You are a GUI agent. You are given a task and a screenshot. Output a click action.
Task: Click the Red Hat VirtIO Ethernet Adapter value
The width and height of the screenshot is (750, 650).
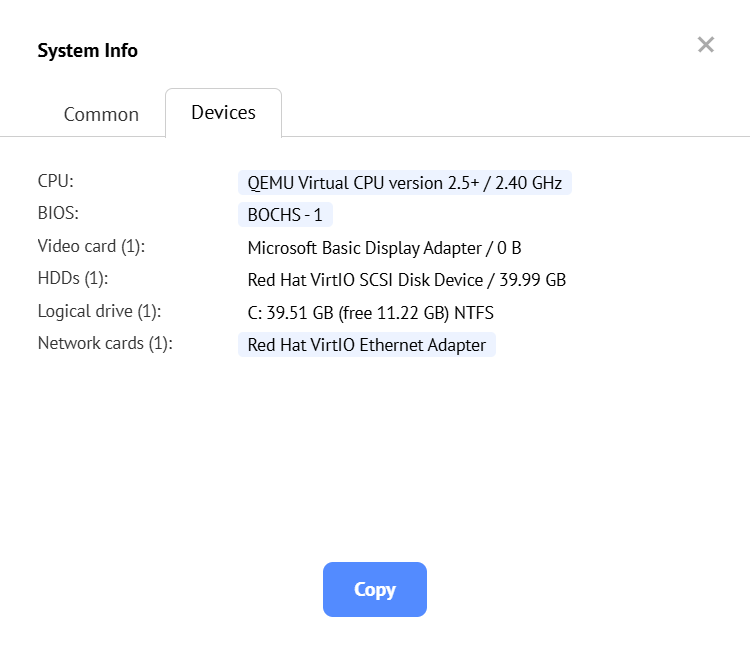click(366, 345)
